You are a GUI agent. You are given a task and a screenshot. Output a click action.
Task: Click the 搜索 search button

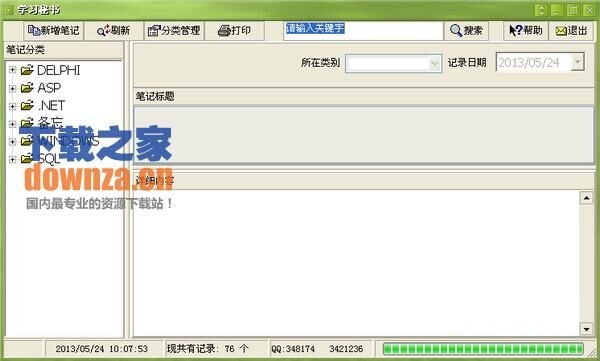(466, 31)
